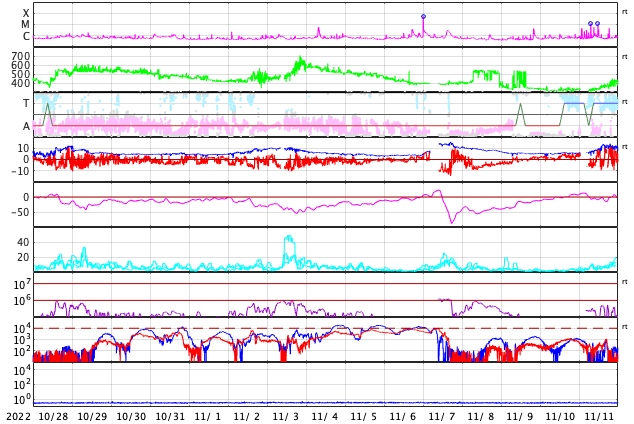This screenshot has width=634, height=424.
Task: Select the 11/ 8 date tick label
Action: [481, 417]
